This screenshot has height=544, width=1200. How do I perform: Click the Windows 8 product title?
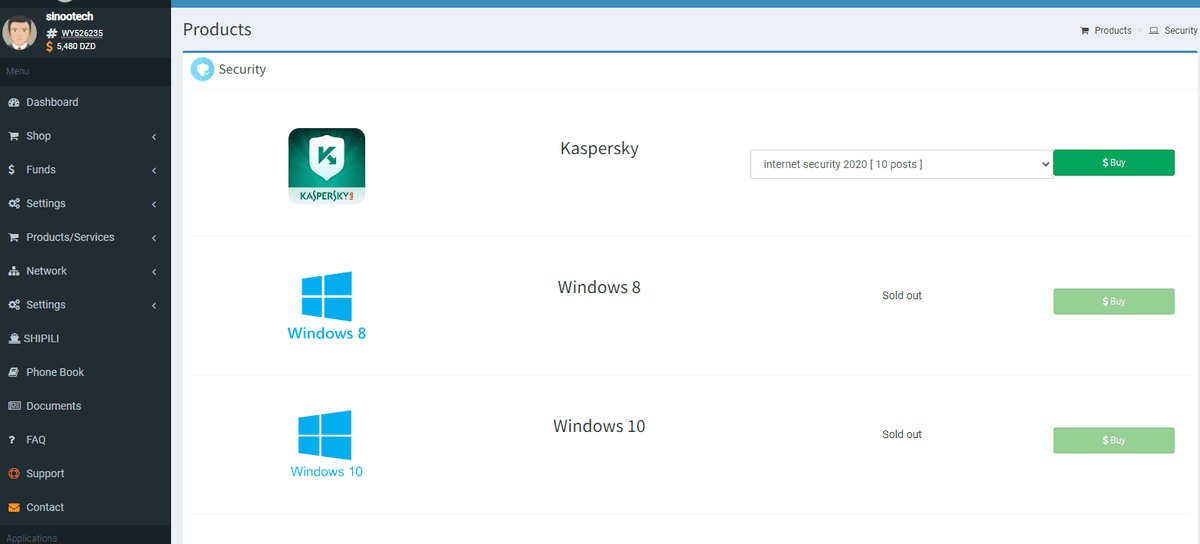tap(599, 287)
